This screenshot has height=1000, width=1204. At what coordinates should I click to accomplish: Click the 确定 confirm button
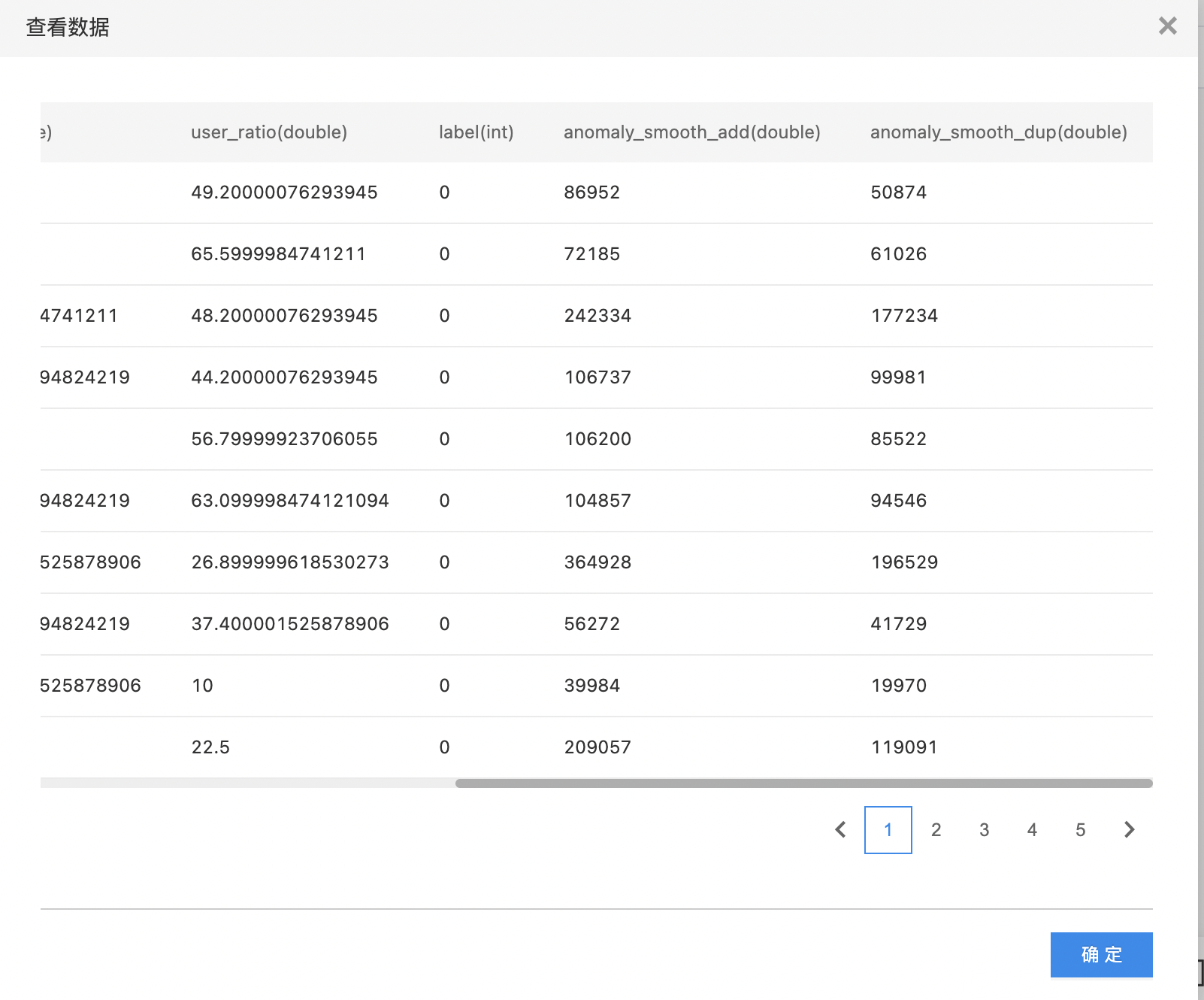pos(1101,954)
